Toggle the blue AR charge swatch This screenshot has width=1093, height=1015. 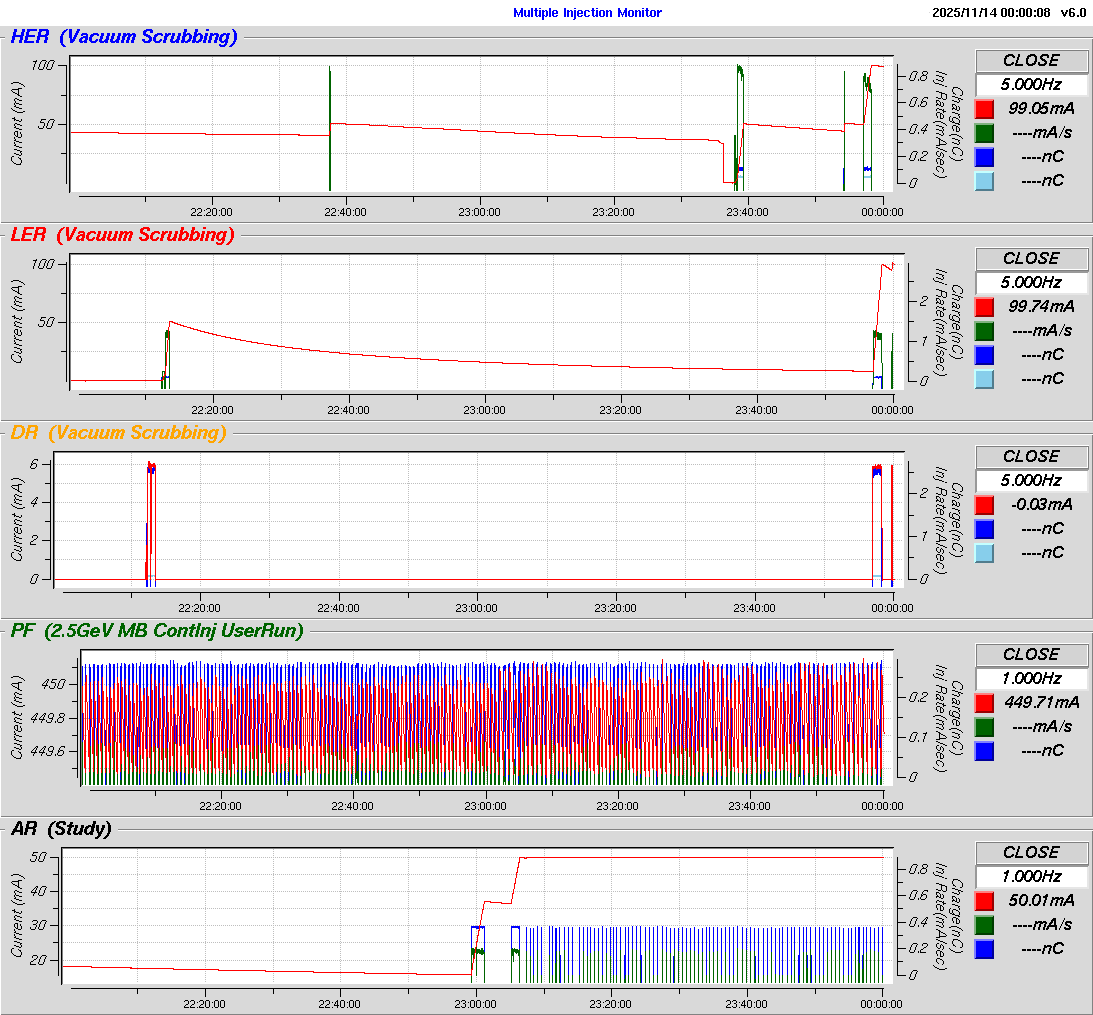tap(985, 948)
